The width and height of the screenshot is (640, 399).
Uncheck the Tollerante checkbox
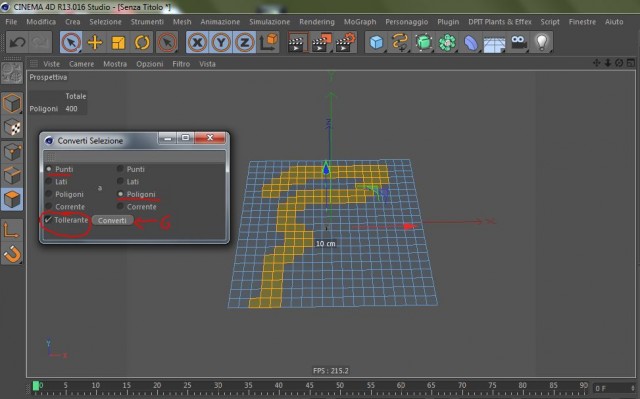(x=49, y=220)
